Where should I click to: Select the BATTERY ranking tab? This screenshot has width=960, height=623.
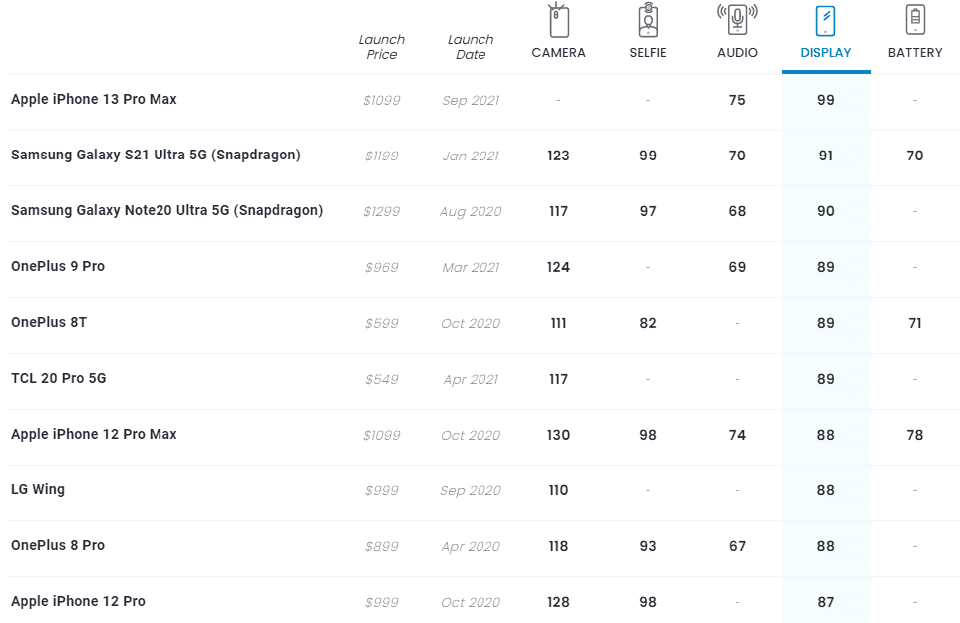coord(915,53)
